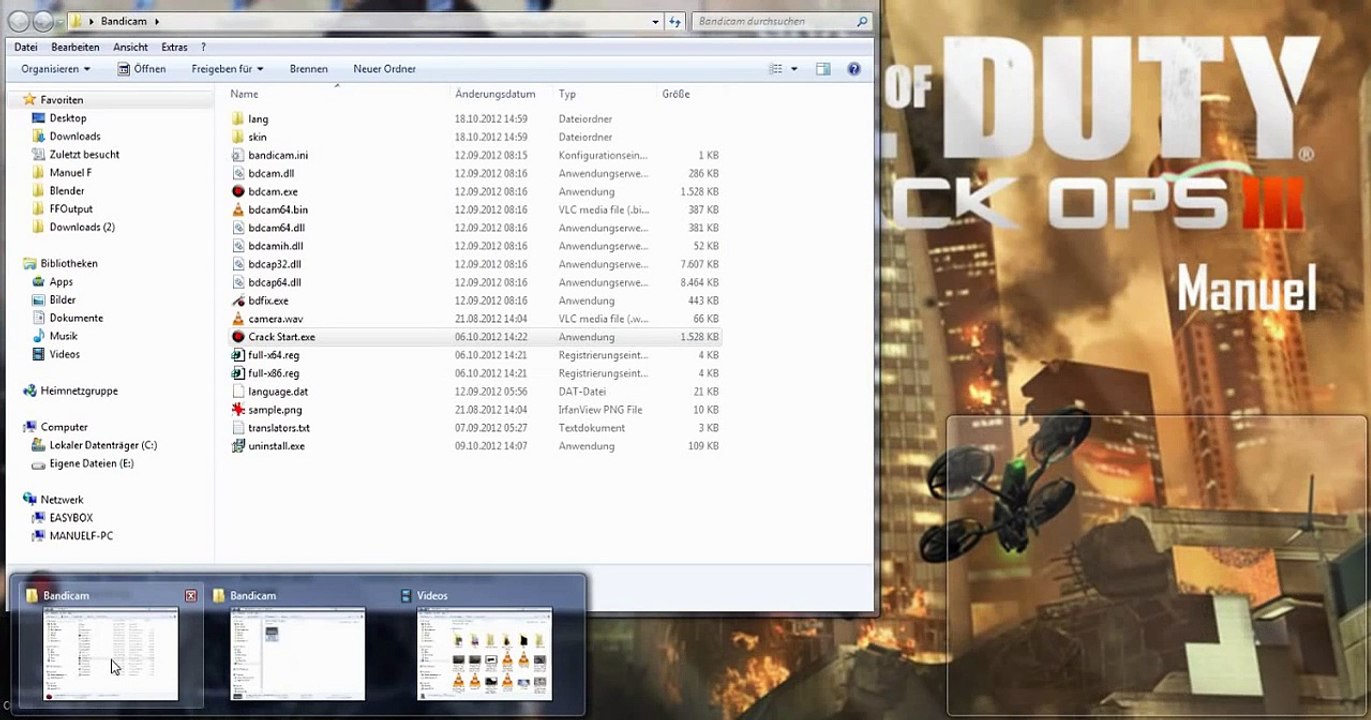Open the EASYBOX network device
Image resolution: width=1371 pixels, height=720 pixels.
pyautogui.click(x=71, y=518)
